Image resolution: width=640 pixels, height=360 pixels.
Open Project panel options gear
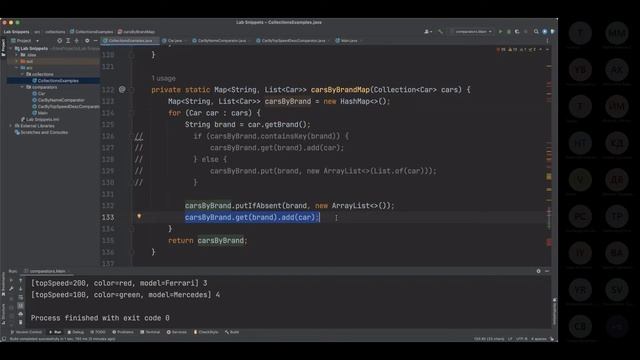[87, 41]
